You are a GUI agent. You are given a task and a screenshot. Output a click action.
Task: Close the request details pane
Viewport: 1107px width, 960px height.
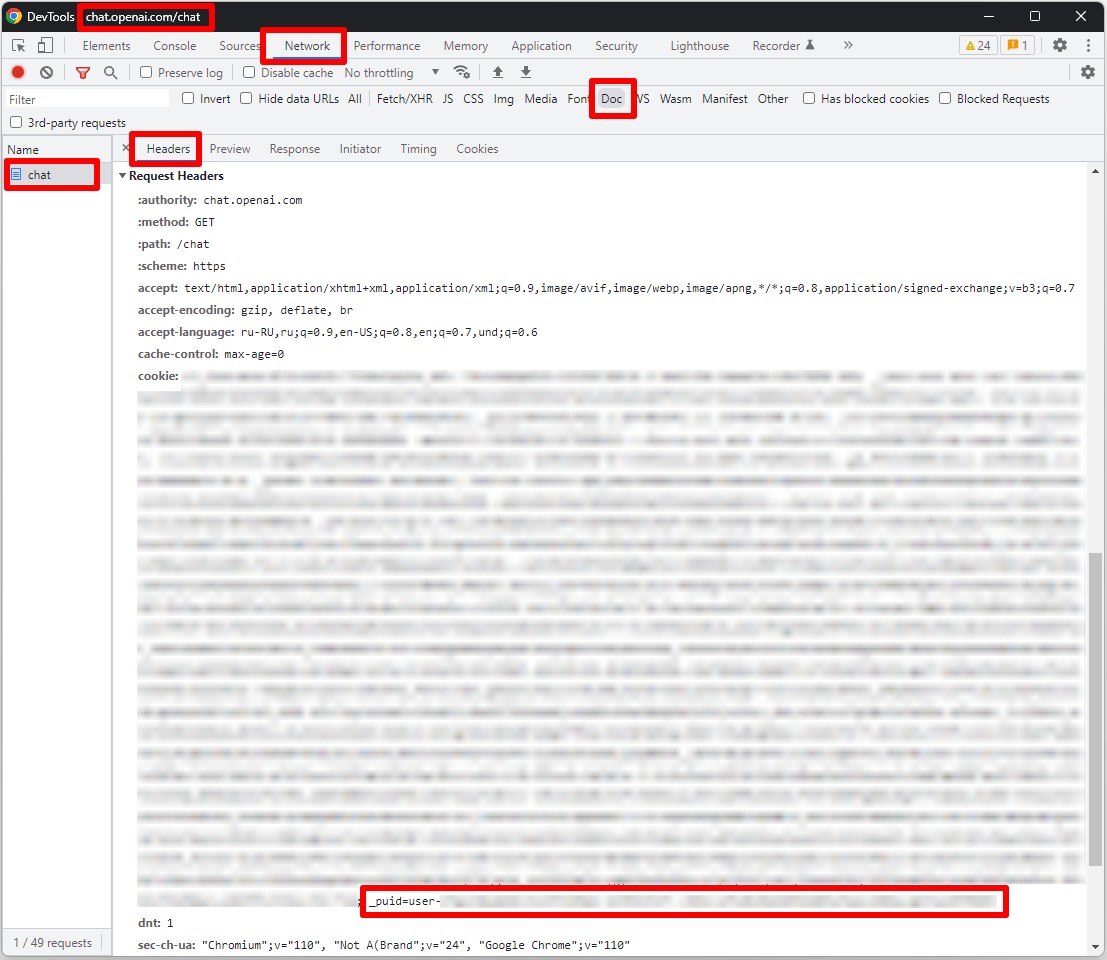pos(126,148)
